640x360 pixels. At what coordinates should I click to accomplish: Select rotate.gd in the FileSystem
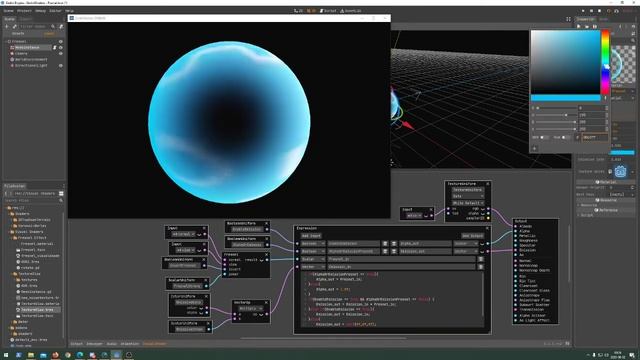click(30, 268)
